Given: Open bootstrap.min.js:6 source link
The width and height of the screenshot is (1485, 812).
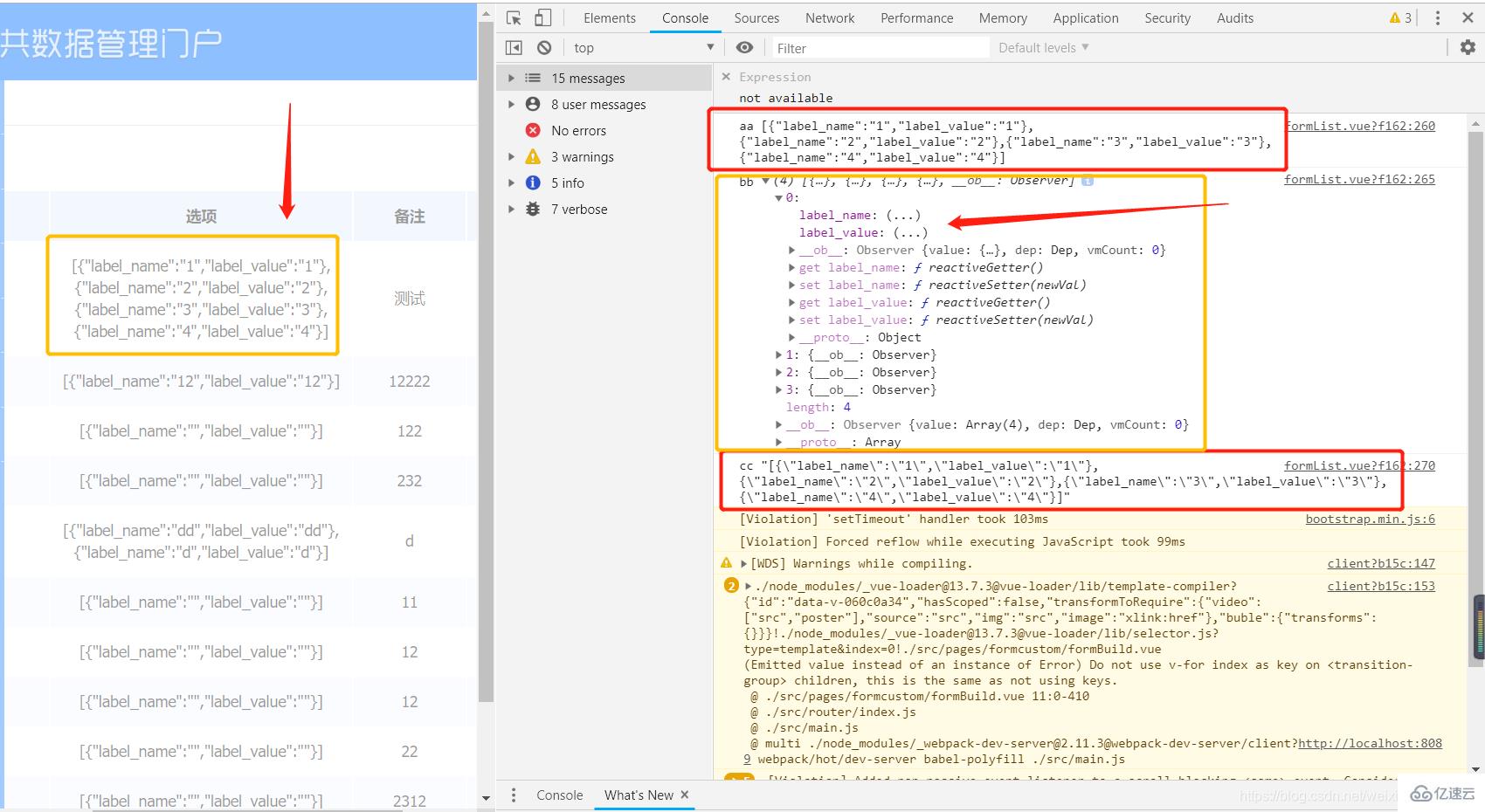Looking at the screenshot, I should [1371, 519].
